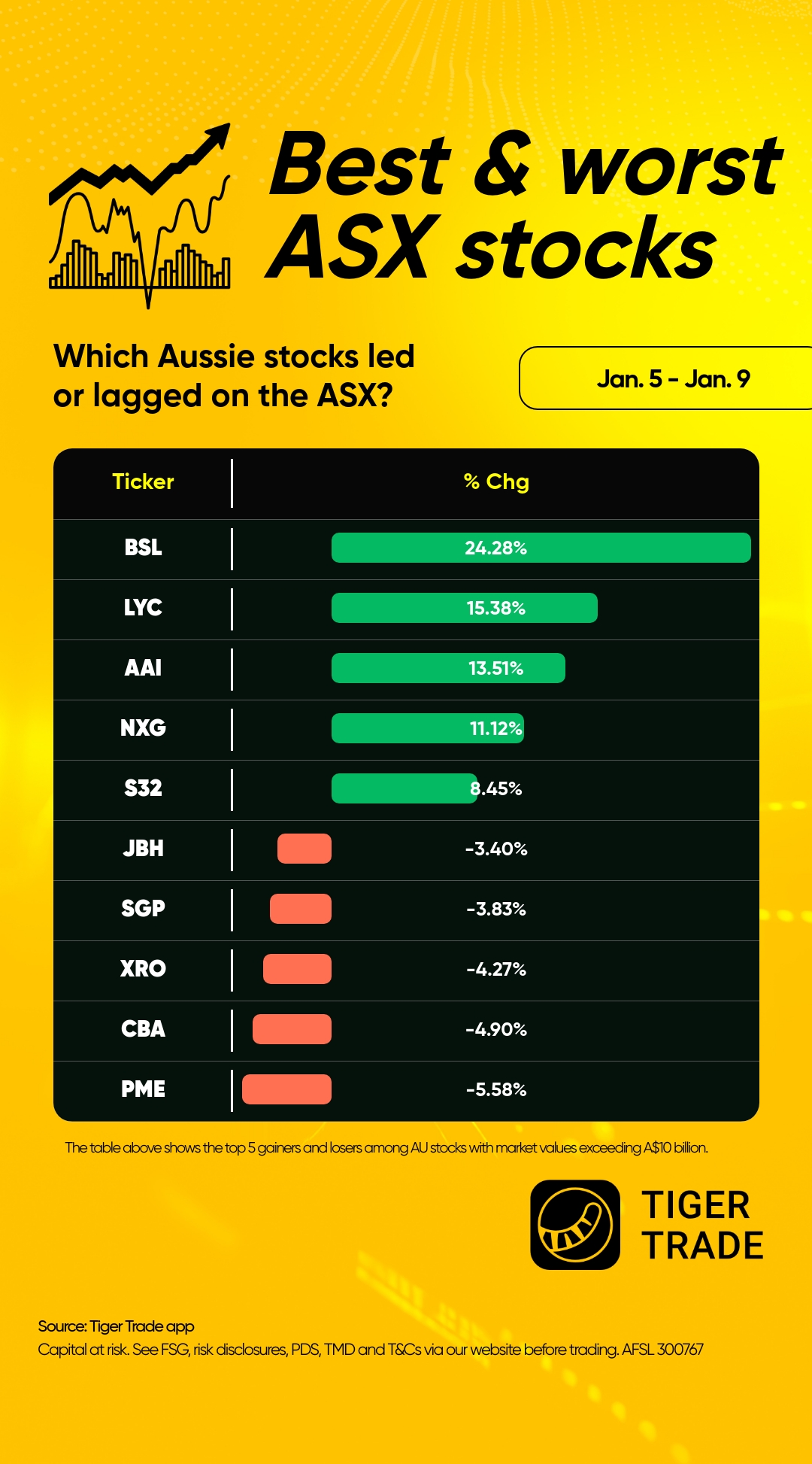
Task: Click the TIGER TRADE brand text
Action: [x=702, y=1226]
